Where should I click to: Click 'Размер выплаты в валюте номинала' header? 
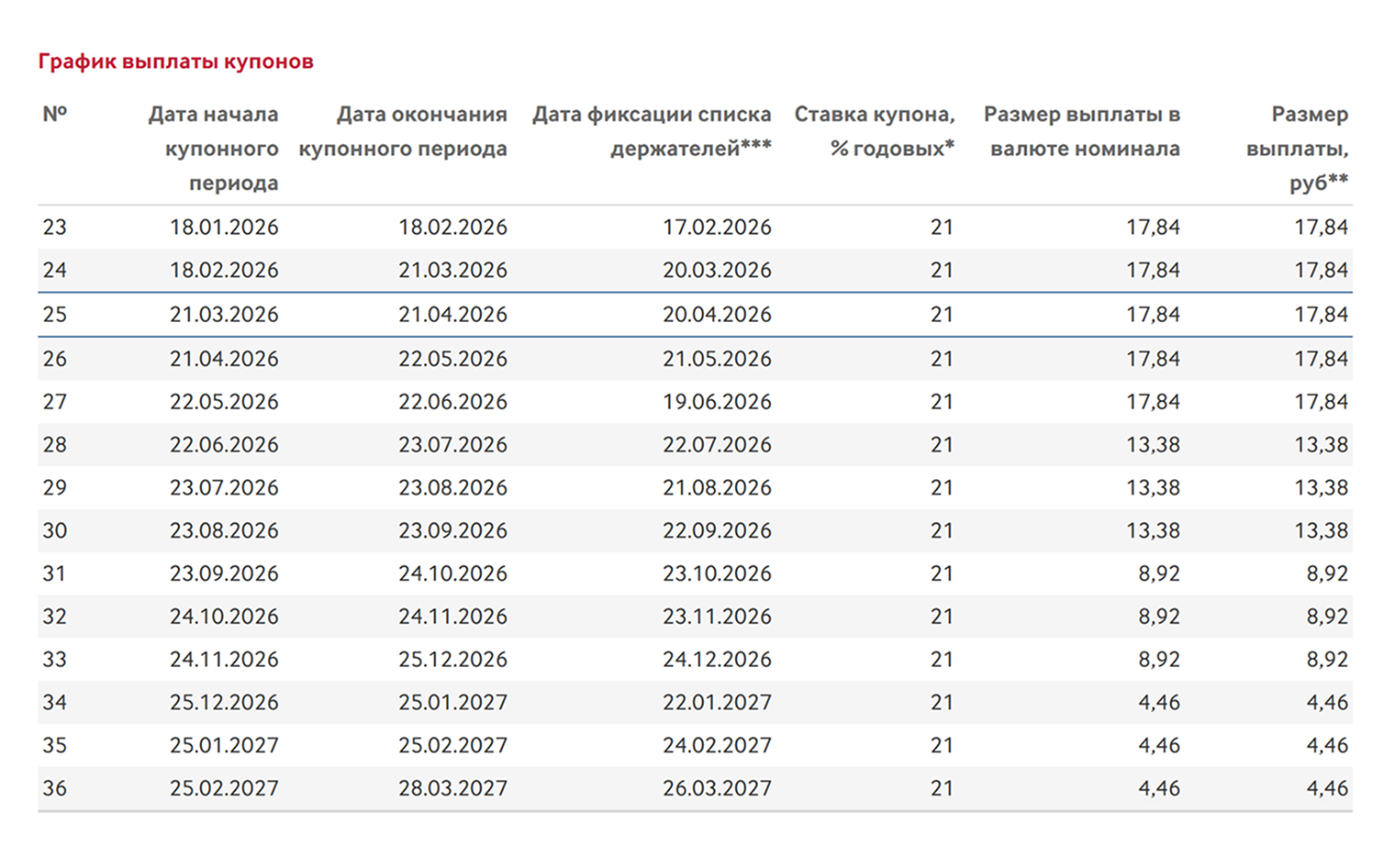pos(1082,131)
